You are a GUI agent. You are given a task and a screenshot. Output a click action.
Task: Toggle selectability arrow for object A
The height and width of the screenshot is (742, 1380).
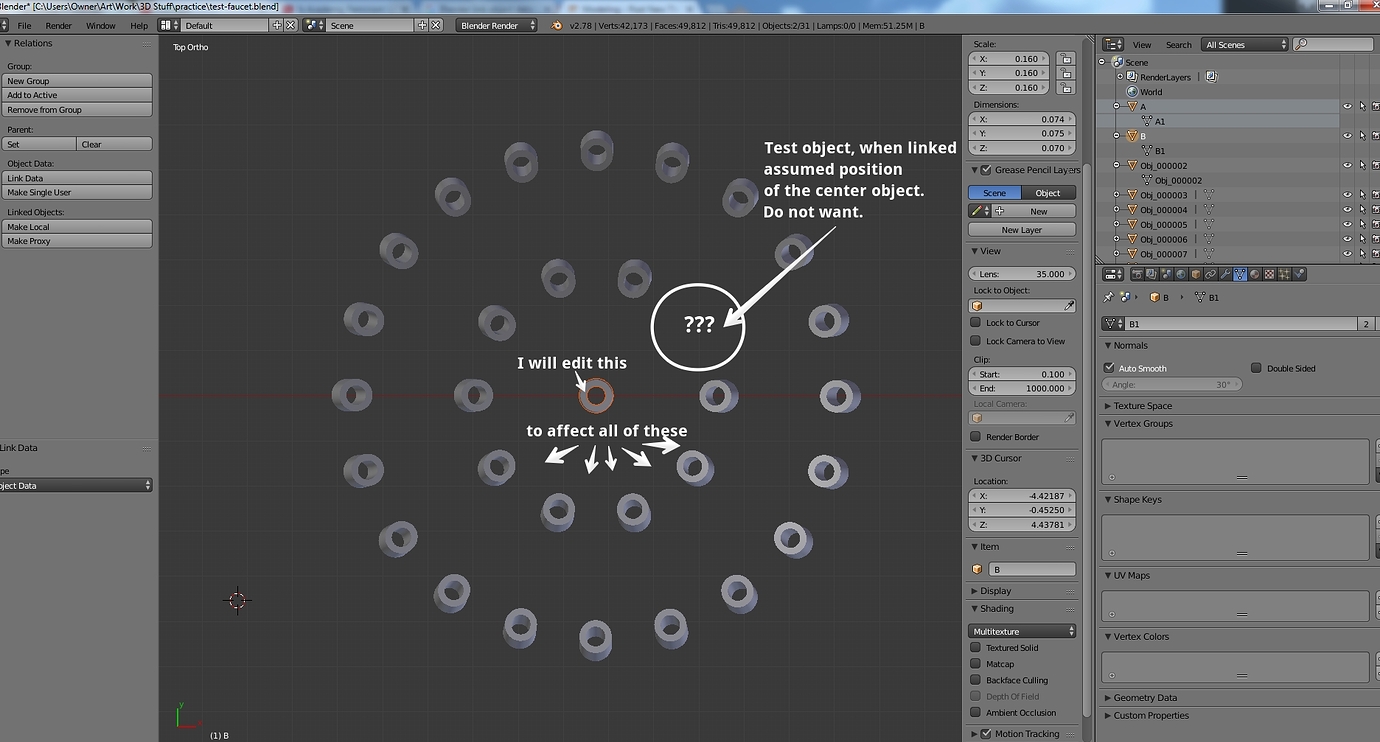pos(1362,106)
